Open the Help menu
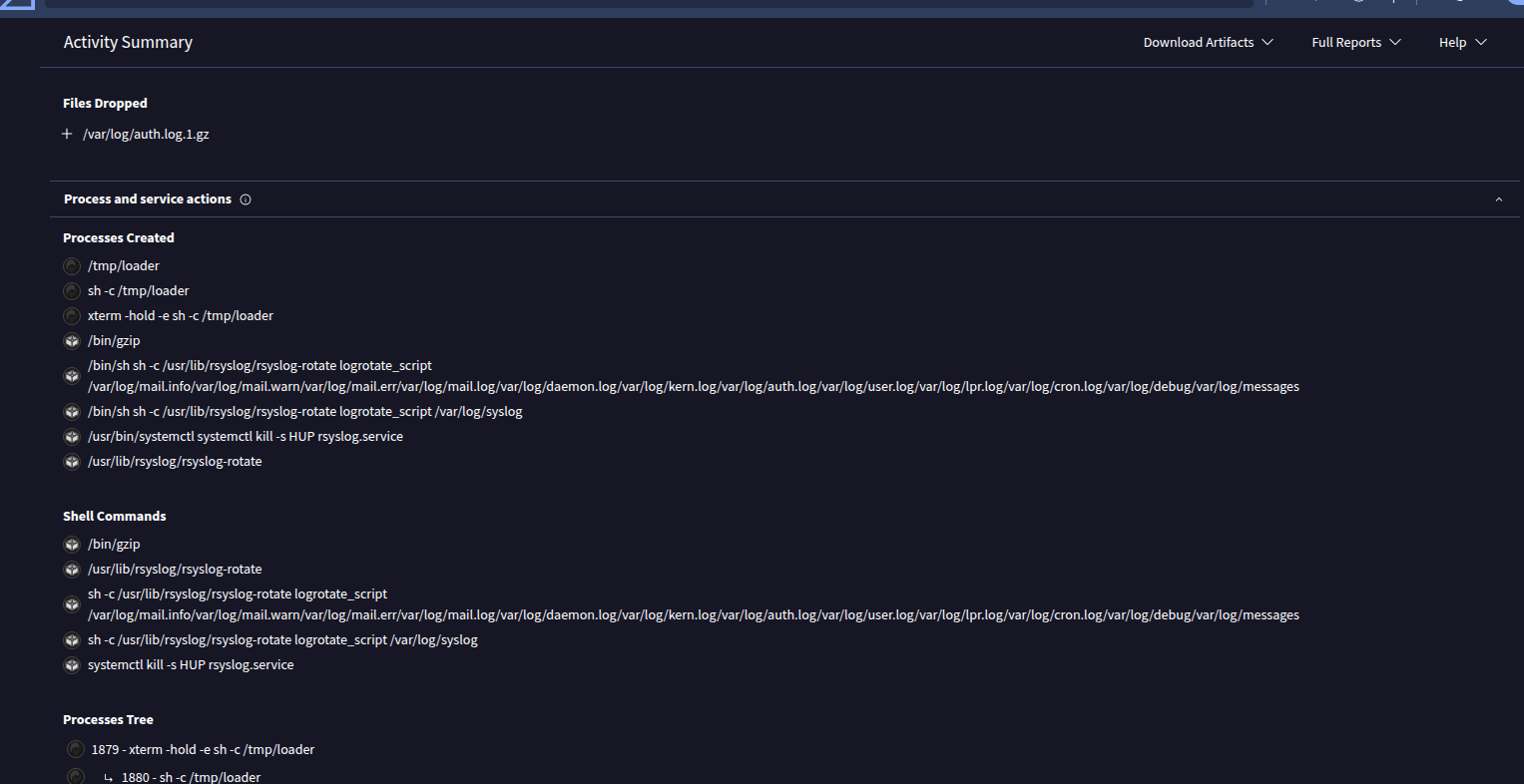The image size is (1524, 784). tap(1461, 42)
